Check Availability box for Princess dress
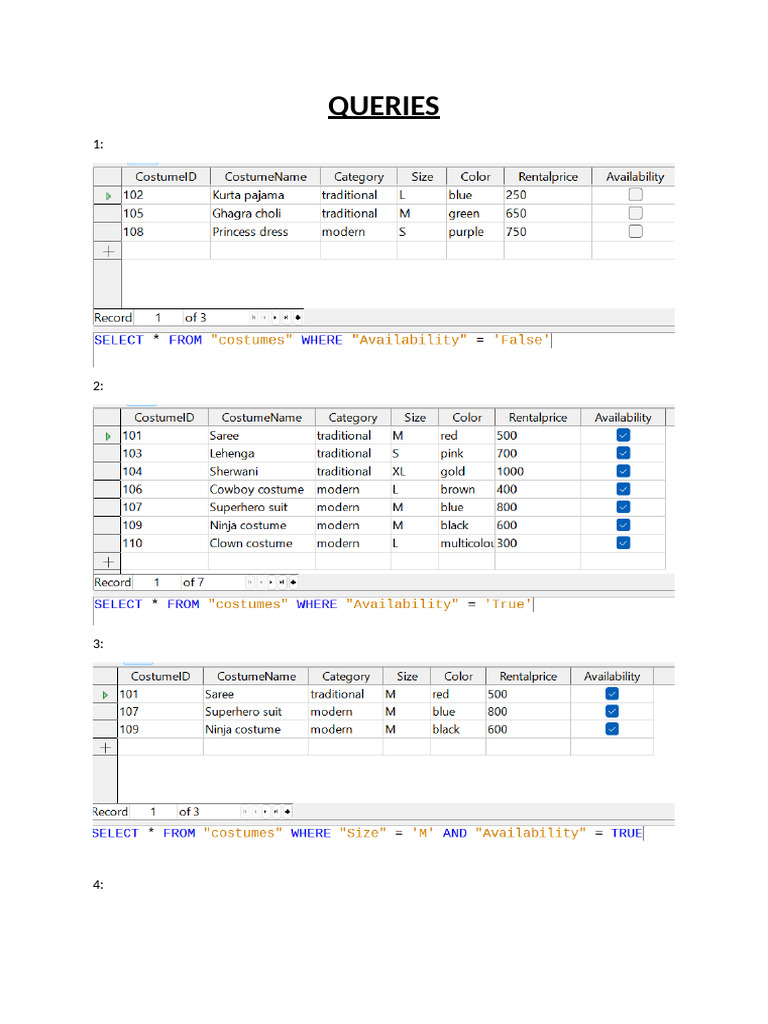 coord(635,231)
